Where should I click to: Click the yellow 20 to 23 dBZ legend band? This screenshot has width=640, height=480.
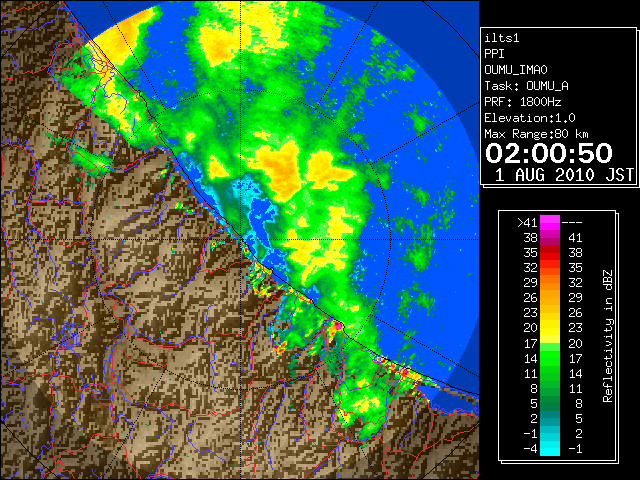pos(550,328)
